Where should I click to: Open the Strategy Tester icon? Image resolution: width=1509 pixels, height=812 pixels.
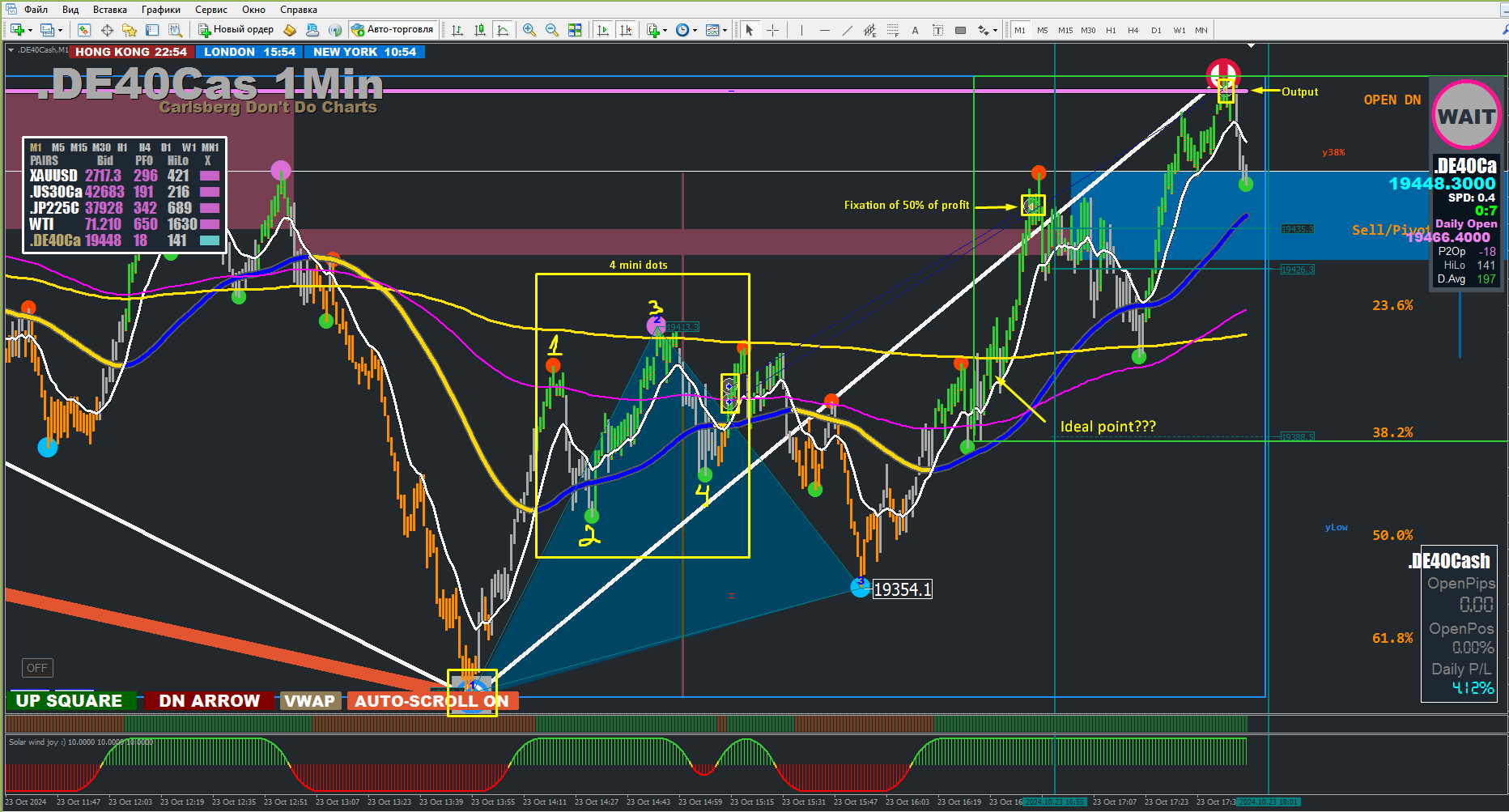(175, 30)
